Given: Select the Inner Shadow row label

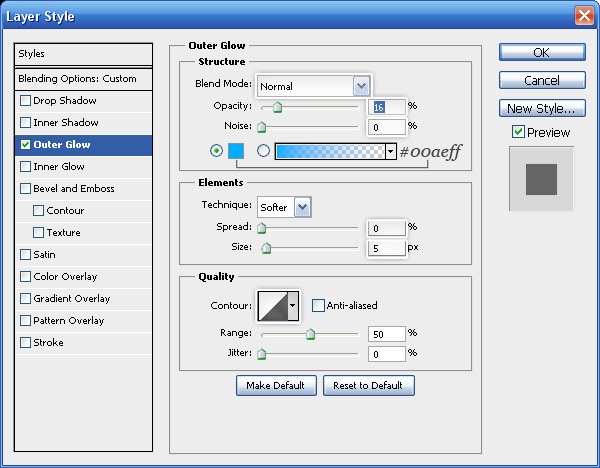Looking at the screenshot, I should point(66,122).
